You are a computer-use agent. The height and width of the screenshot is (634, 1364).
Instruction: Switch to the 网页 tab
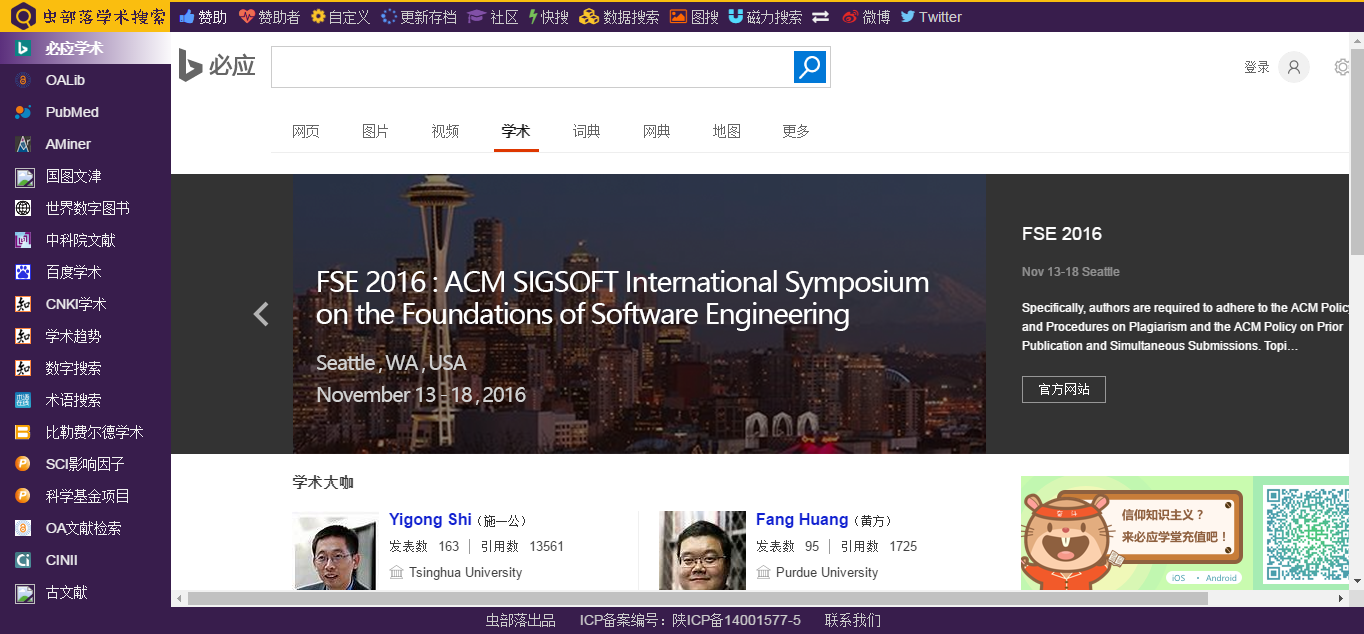click(306, 131)
